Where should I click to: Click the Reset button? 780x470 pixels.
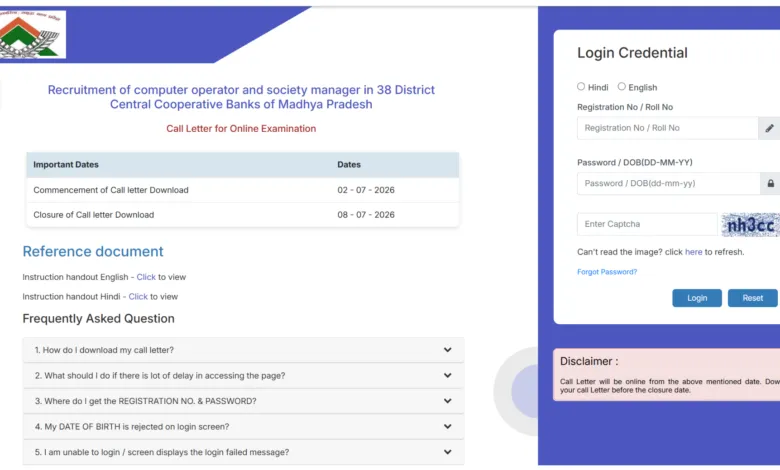pyautogui.click(x=752, y=298)
